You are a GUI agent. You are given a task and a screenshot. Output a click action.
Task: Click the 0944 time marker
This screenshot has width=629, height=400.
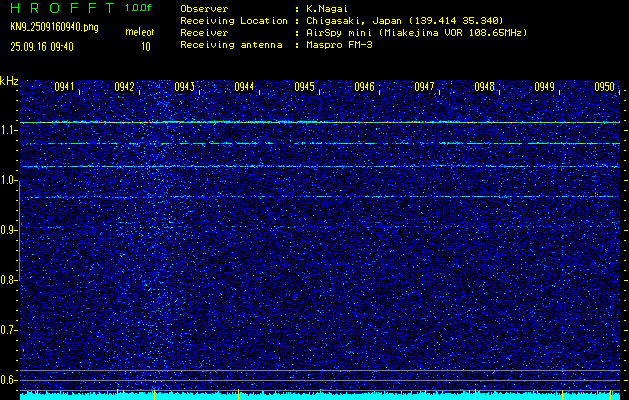[x=244, y=87]
